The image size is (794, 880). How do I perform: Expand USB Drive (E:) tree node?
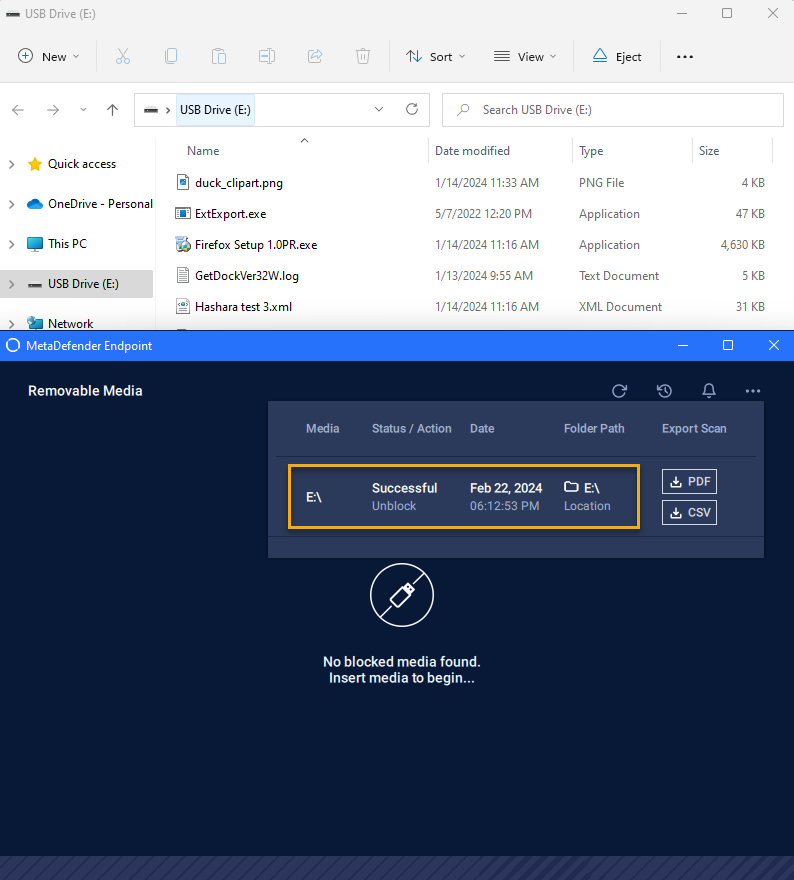11,285
